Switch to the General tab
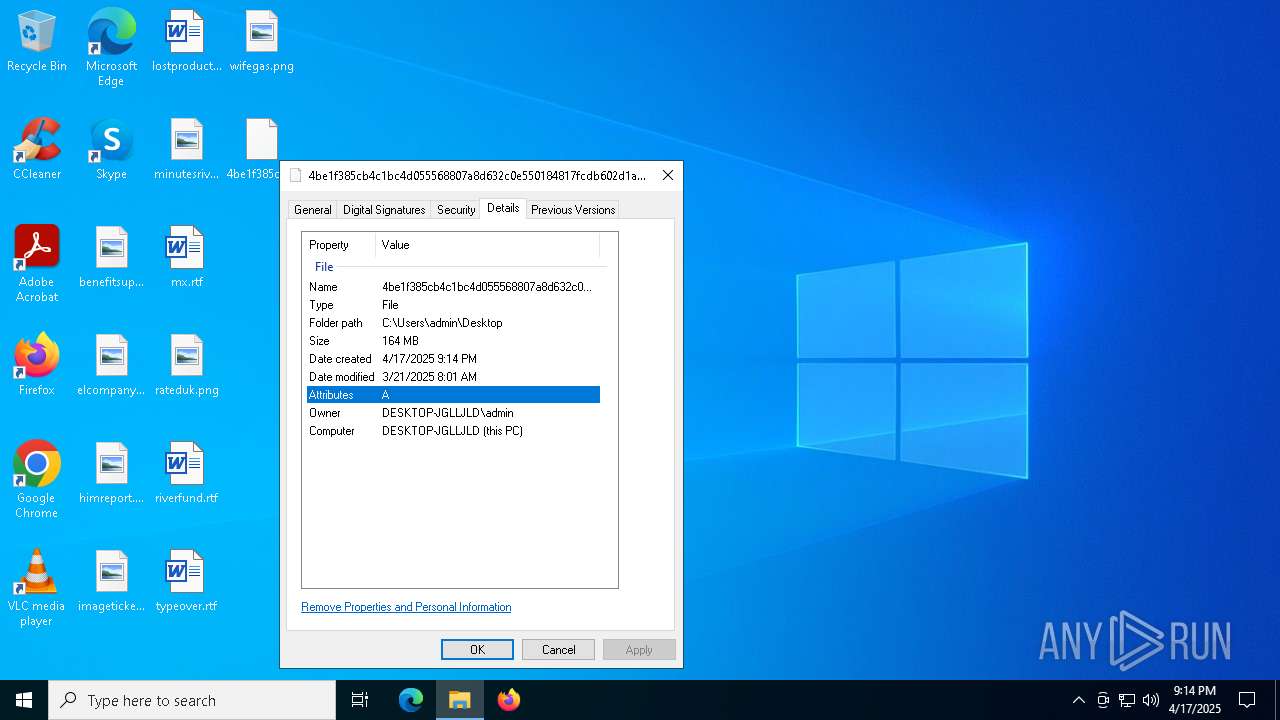 312,210
